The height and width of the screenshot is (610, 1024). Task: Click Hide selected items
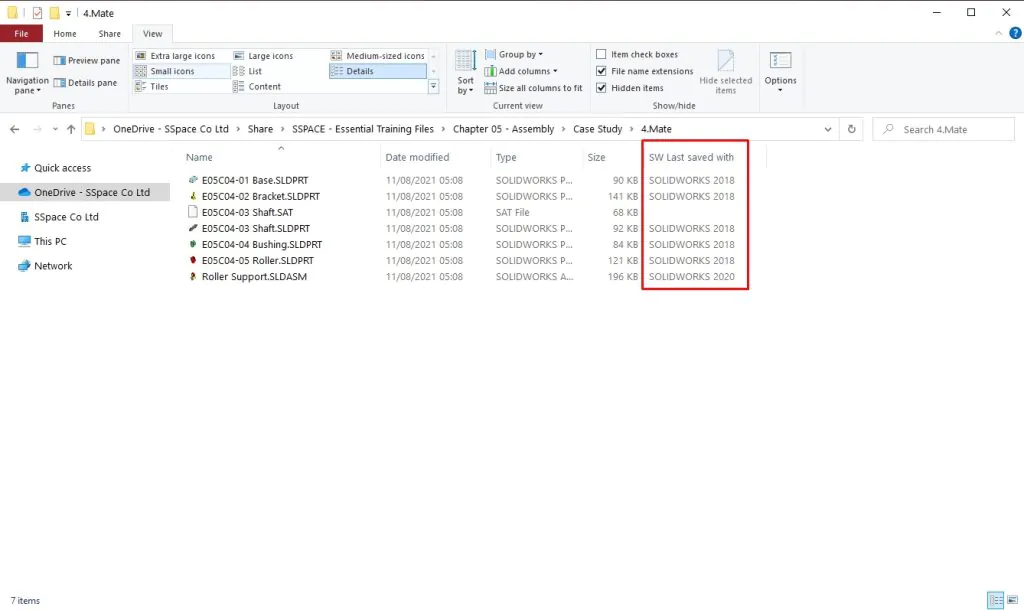click(726, 72)
